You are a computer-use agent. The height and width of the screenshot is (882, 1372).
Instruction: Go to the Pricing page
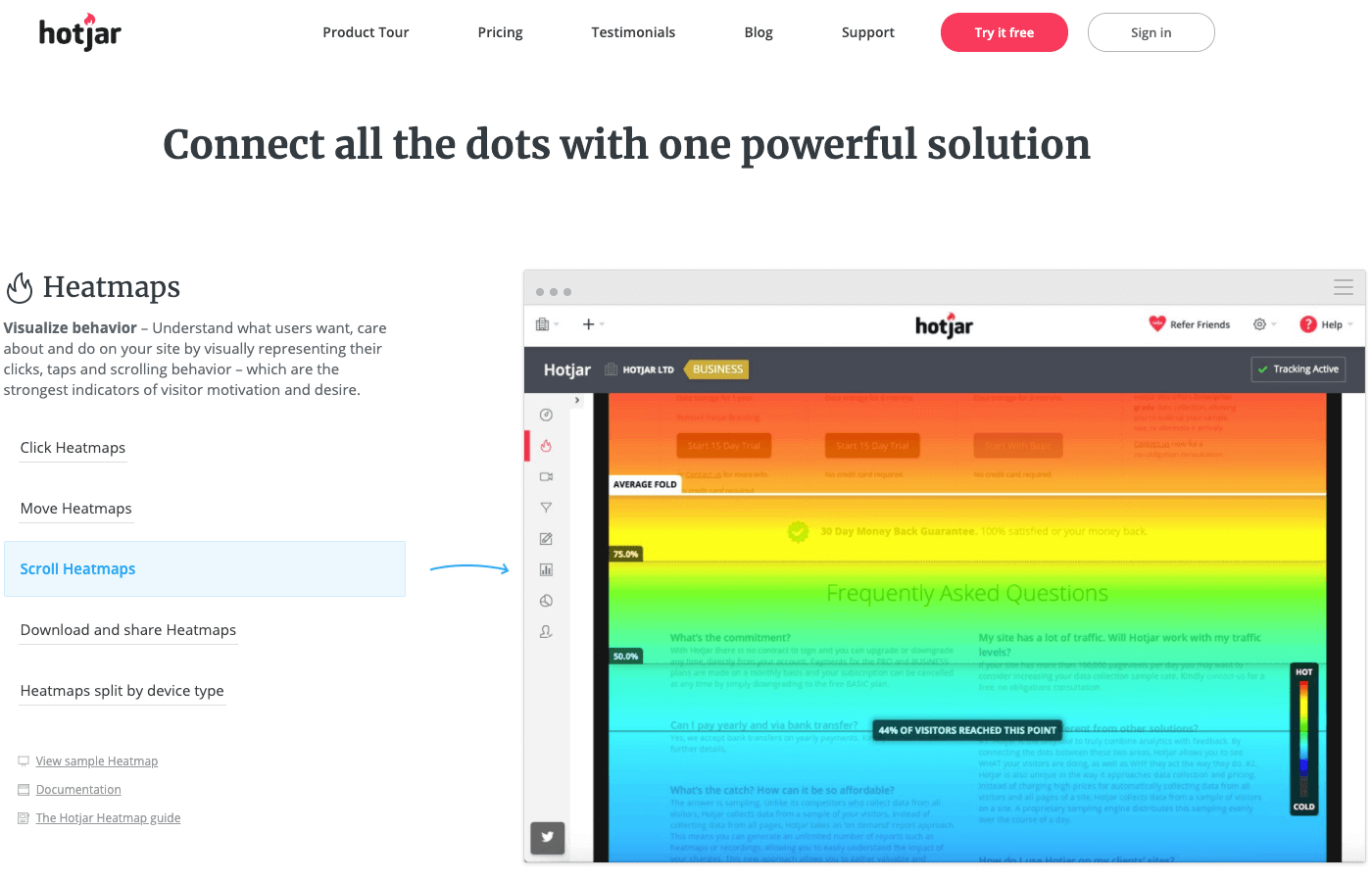500,32
